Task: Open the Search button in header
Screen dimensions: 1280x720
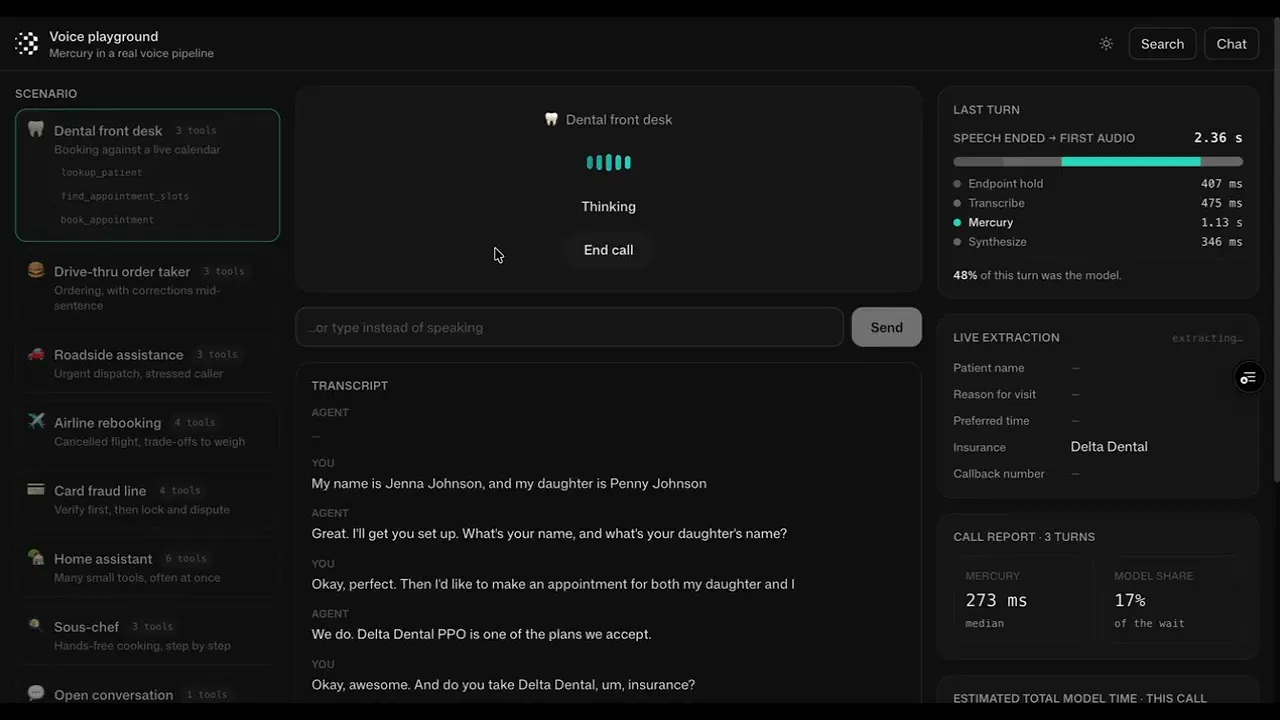Action: pos(1162,44)
